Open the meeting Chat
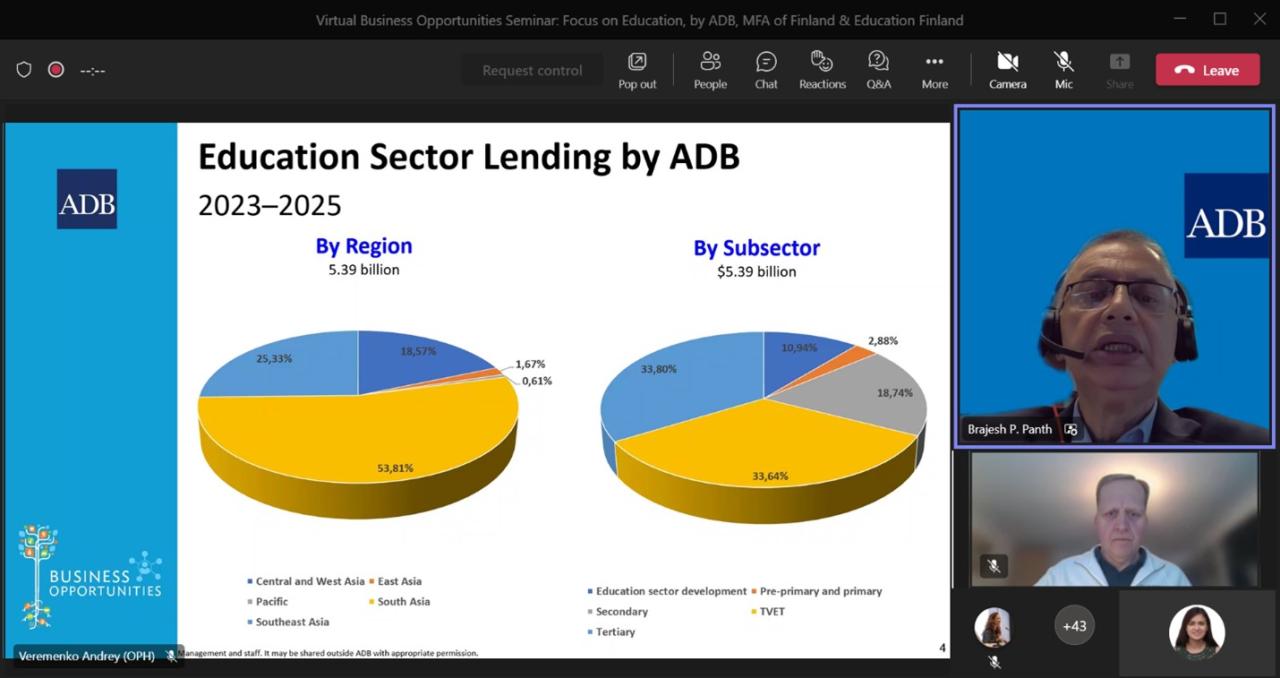 point(766,70)
